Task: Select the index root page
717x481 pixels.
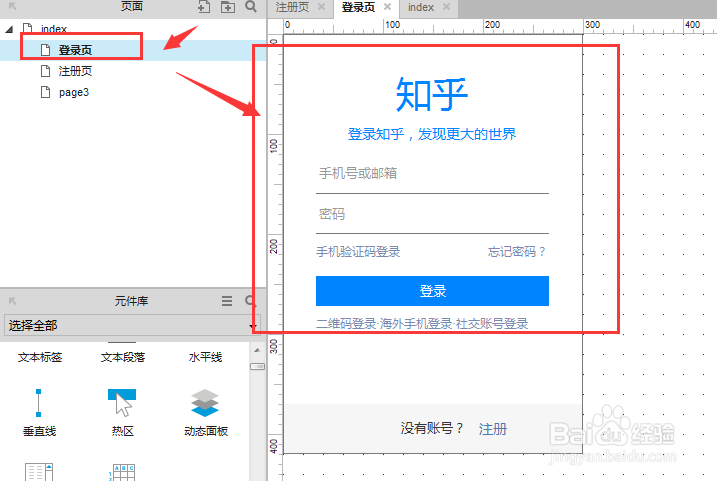Action: click(x=54, y=29)
